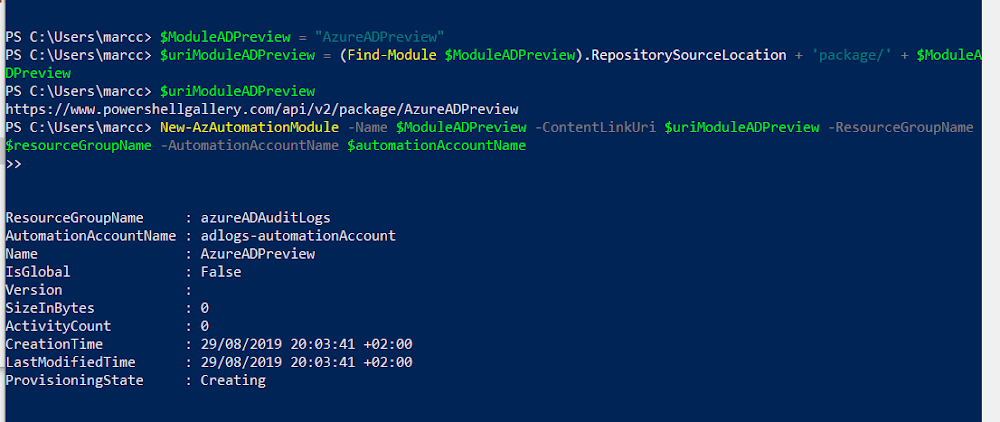Click the CreationTime timestamp value

(x=306, y=344)
